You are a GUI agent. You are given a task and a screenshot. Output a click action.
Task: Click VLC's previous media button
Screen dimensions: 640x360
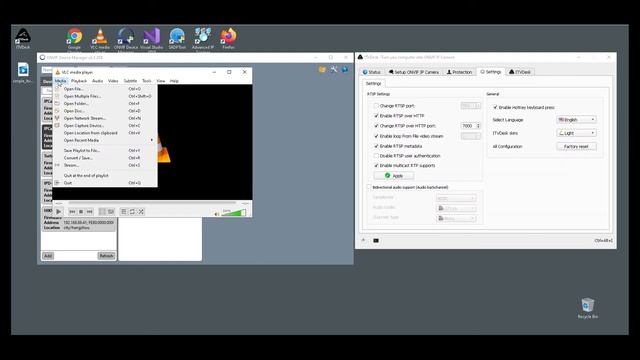pos(72,211)
